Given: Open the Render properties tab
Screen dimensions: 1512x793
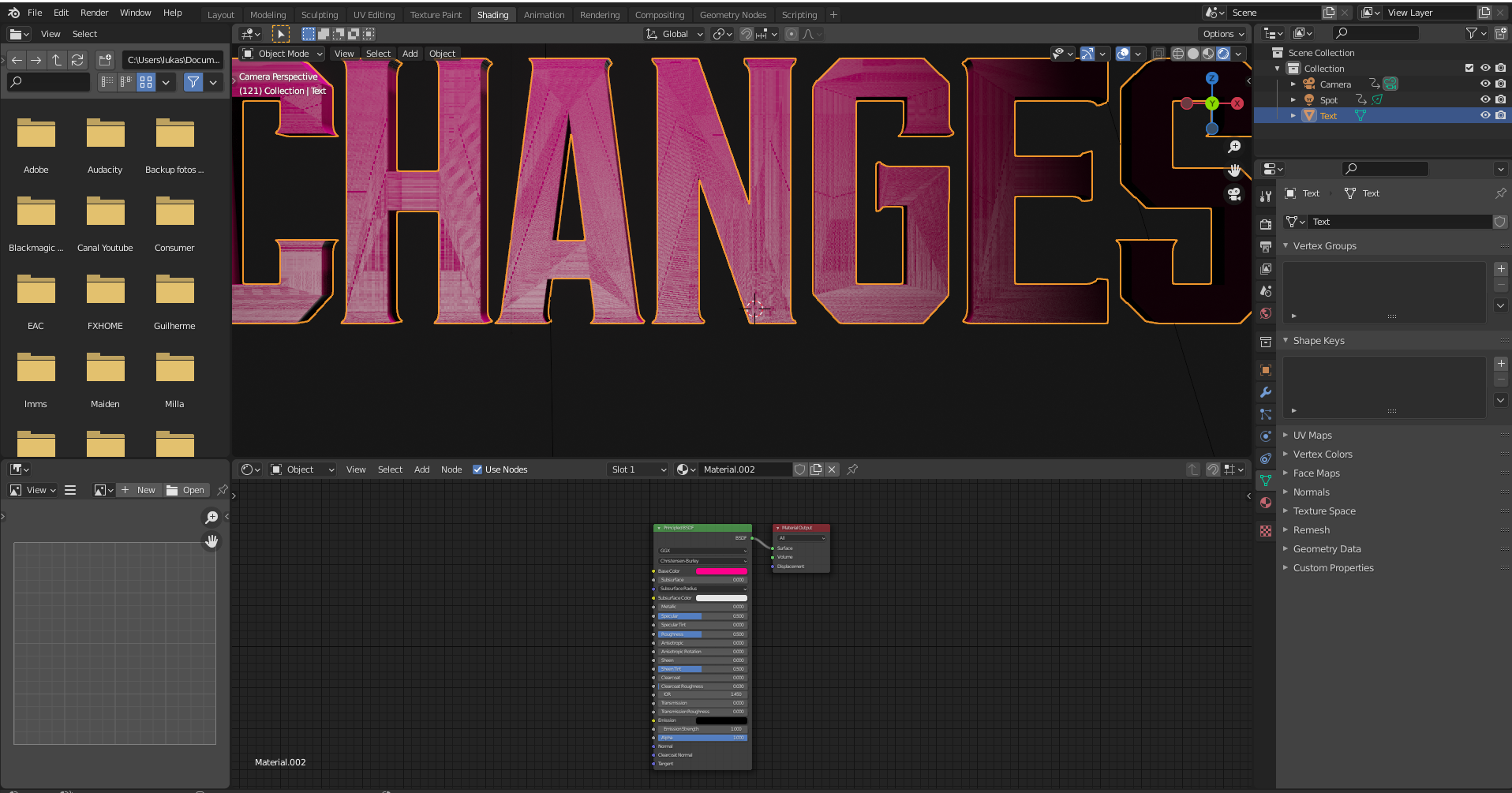Looking at the screenshot, I should point(1266,224).
